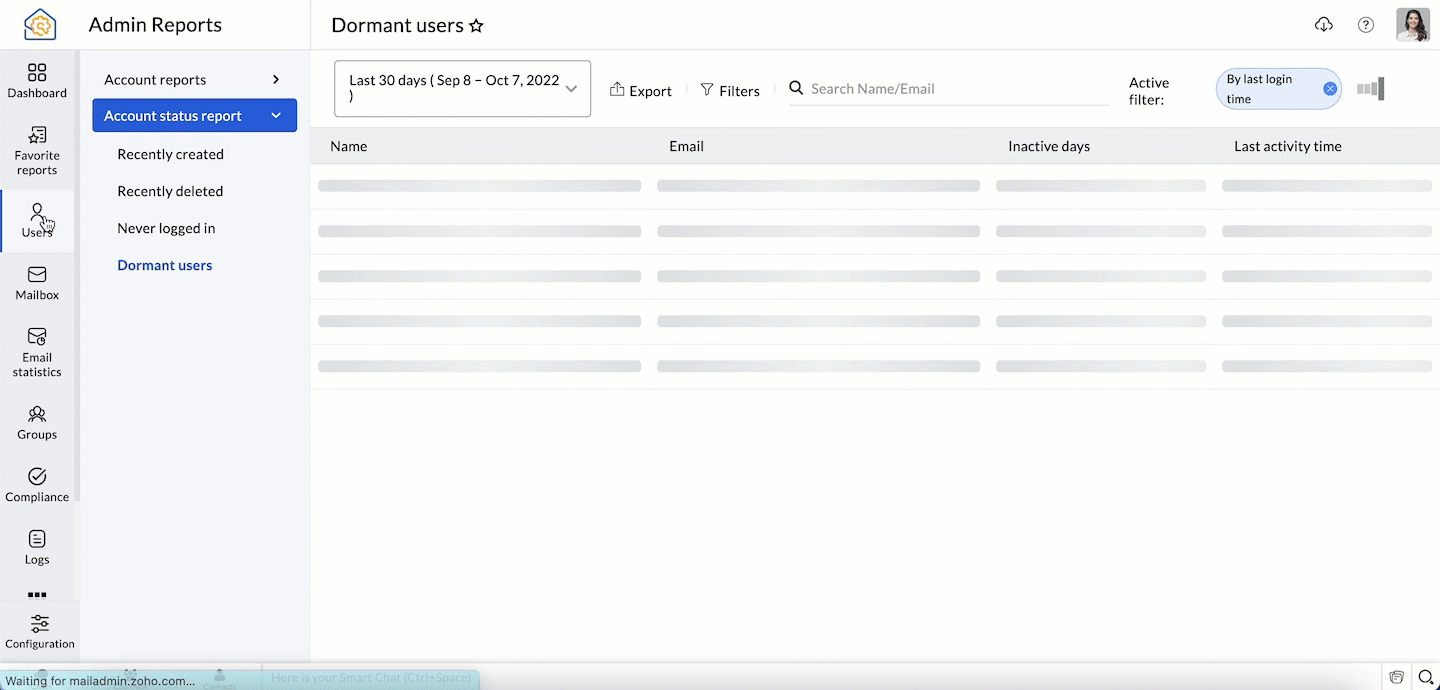Viewport: 1440px width, 690px height.
Task: Open the Dashboard panel
Action: pyautogui.click(x=37, y=82)
